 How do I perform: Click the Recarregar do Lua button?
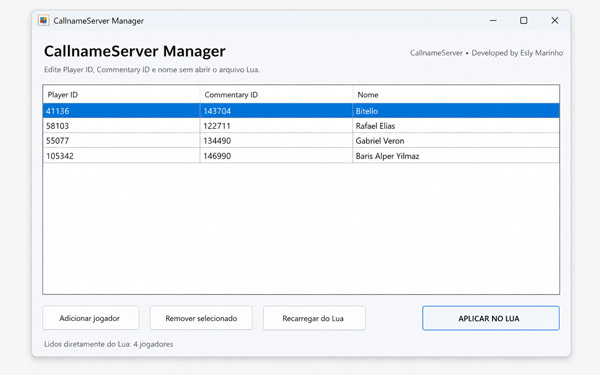(314, 318)
